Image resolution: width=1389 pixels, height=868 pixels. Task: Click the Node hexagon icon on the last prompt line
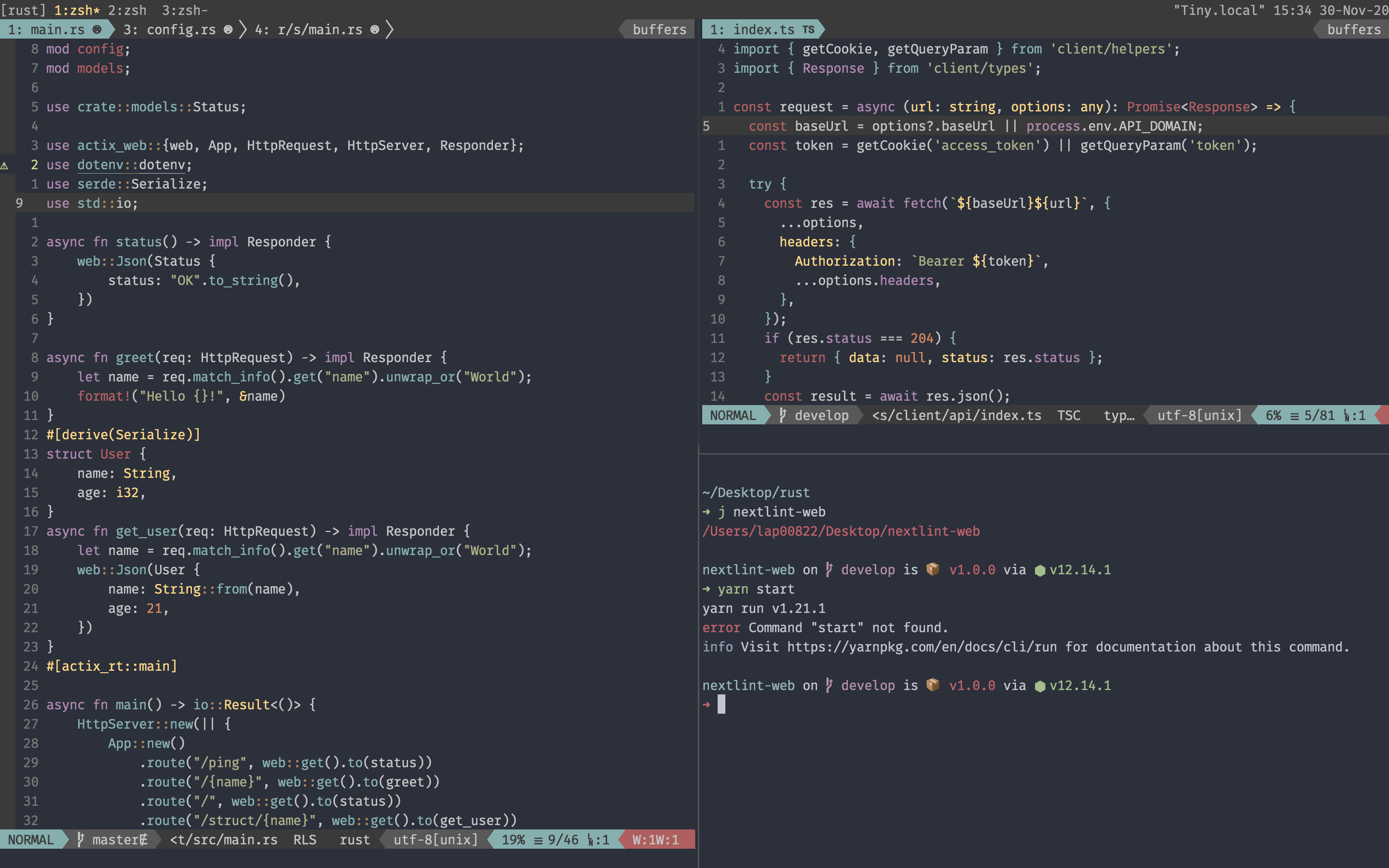[x=1039, y=686]
